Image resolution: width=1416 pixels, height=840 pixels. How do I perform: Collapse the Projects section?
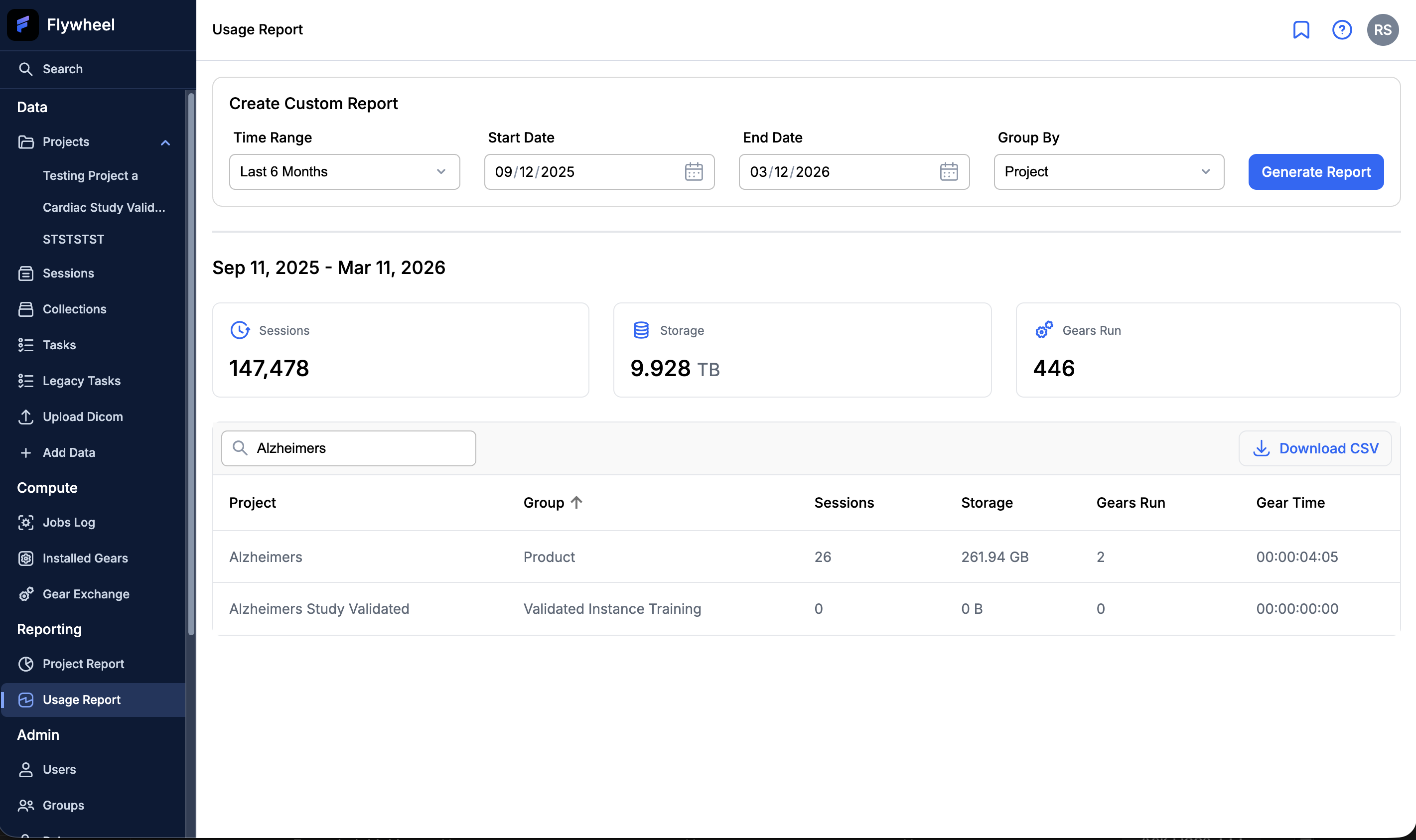[165, 142]
